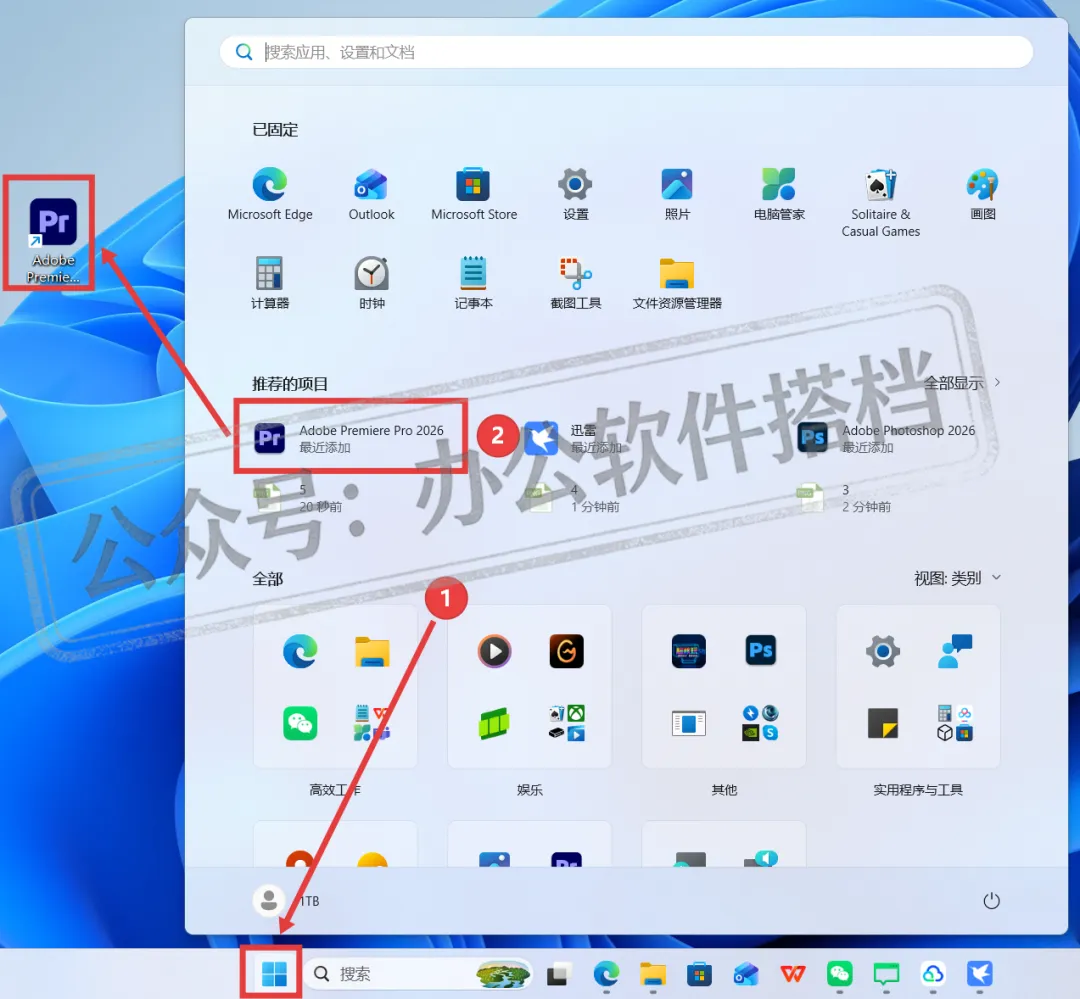Open Photoshop icon in 其他 category
1080x999 pixels.
click(760, 650)
